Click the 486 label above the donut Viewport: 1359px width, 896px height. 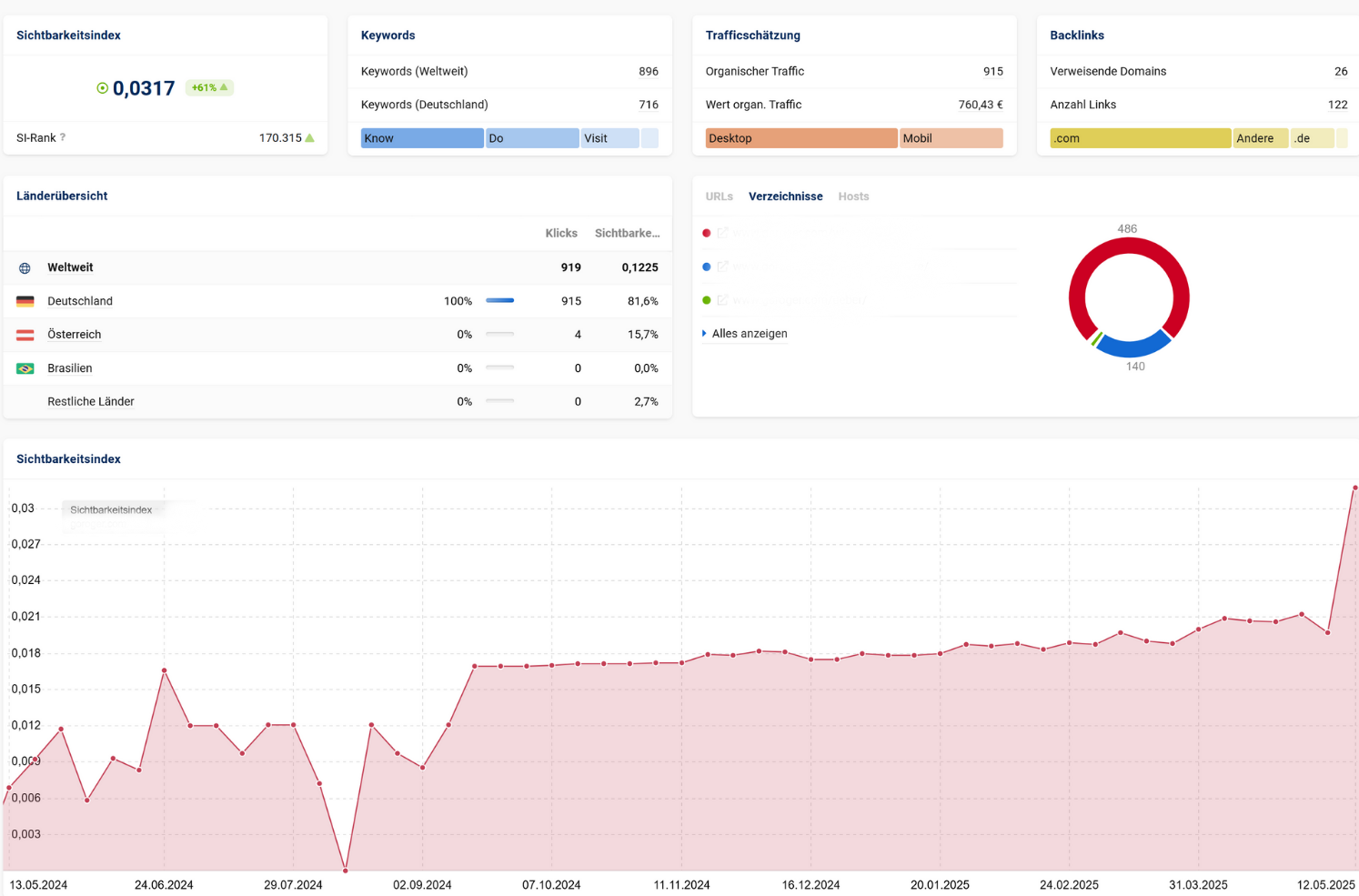click(x=1127, y=229)
